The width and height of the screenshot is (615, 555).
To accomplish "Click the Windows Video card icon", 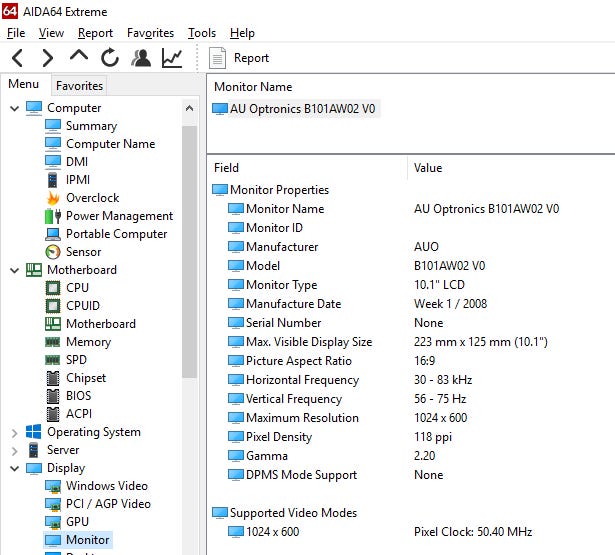I will (53, 486).
